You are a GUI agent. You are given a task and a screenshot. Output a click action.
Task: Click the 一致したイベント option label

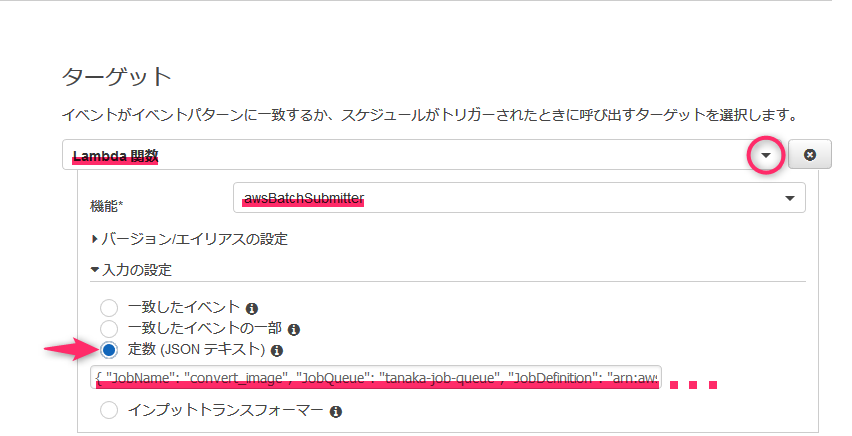pos(184,307)
